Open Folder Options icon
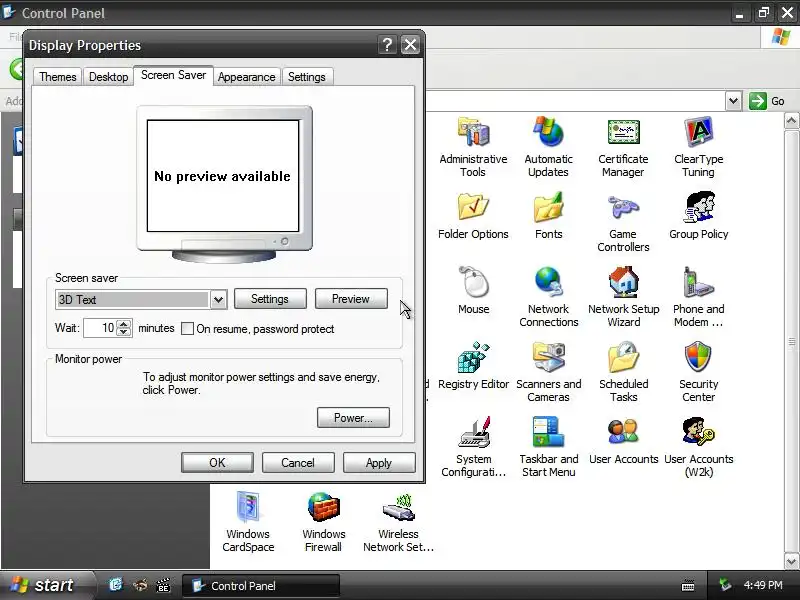Image resolution: width=800 pixels, height=600 pixels. (473, 207)
